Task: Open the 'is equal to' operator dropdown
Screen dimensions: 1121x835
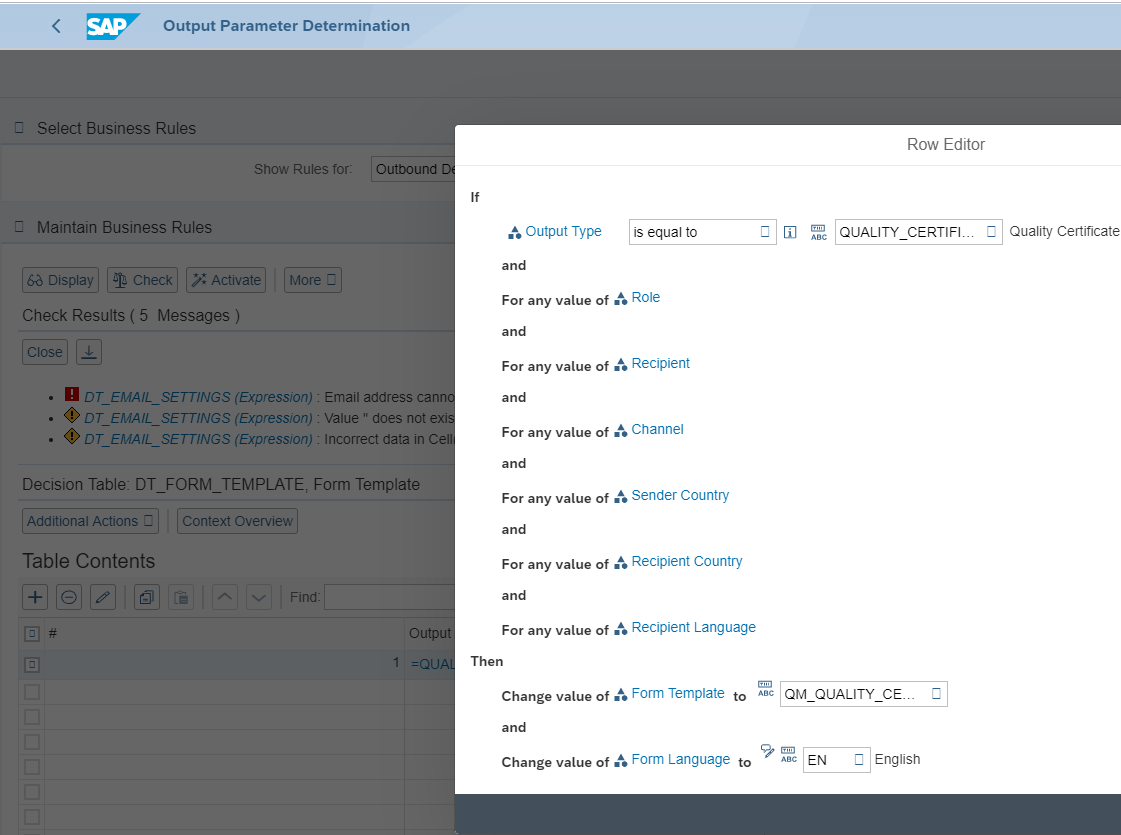Action: coord(702,232)
